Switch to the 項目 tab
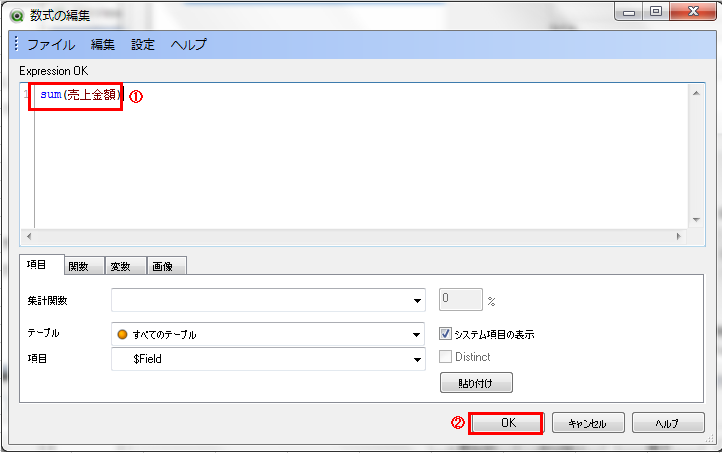The image size is (722, 453). 41,265
